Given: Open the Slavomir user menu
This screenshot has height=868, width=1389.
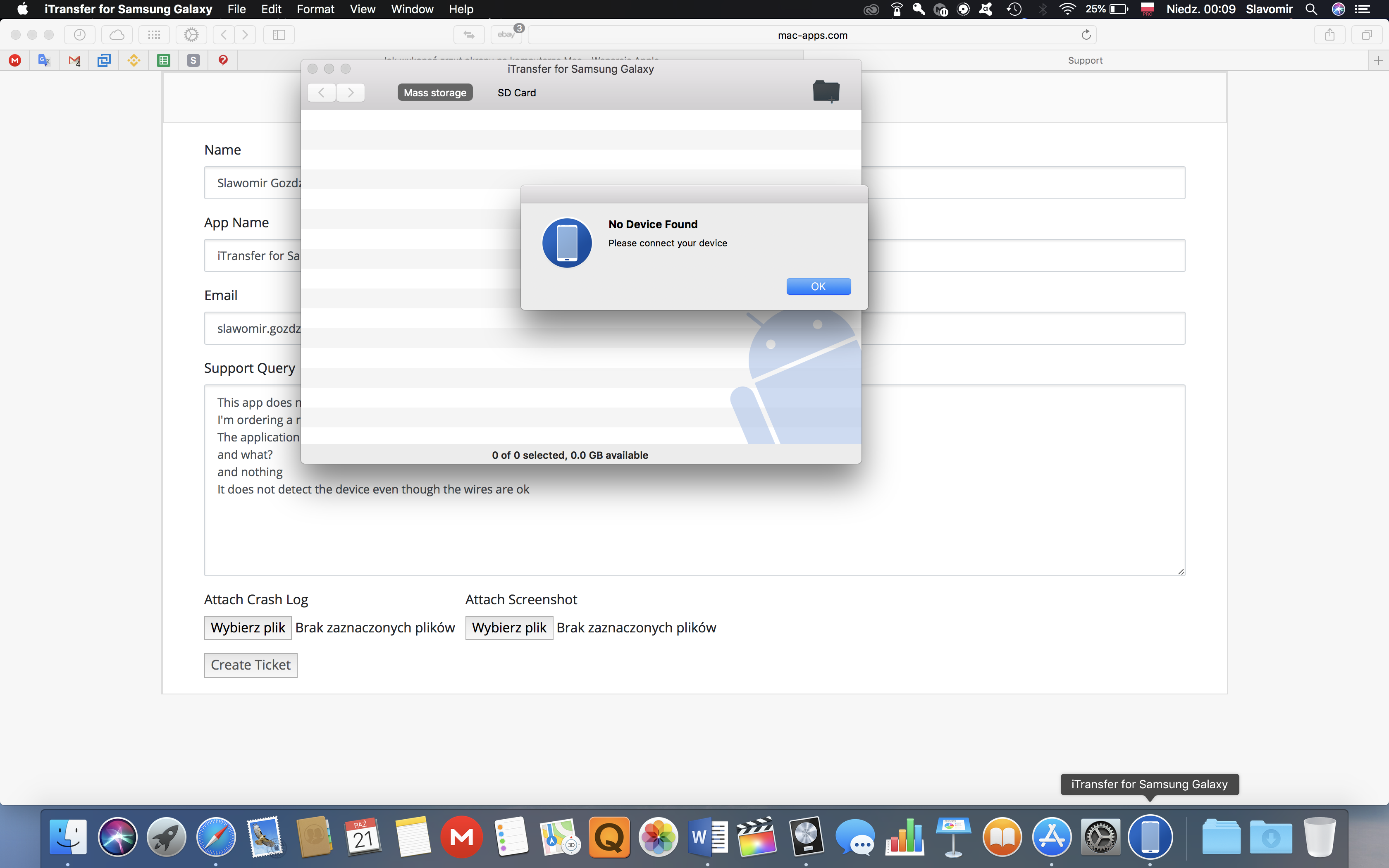Looking at the screenshot, I should point(1269,9).
